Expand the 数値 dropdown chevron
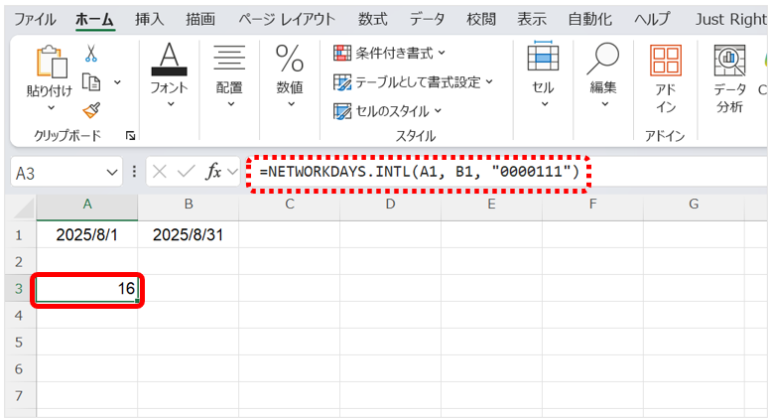The image size is (770, 418). (291, 104)
